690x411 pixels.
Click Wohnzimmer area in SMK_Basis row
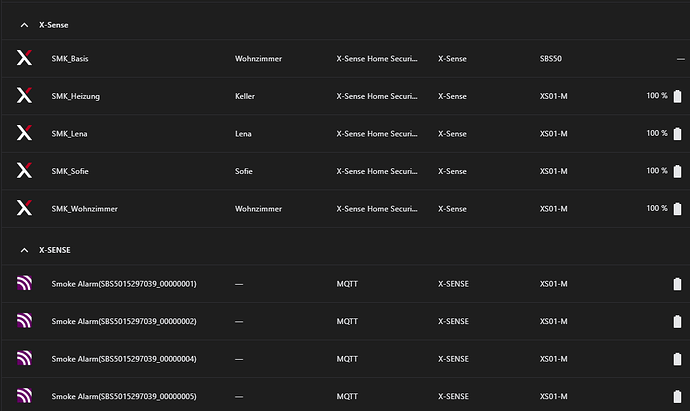(258, 59)
